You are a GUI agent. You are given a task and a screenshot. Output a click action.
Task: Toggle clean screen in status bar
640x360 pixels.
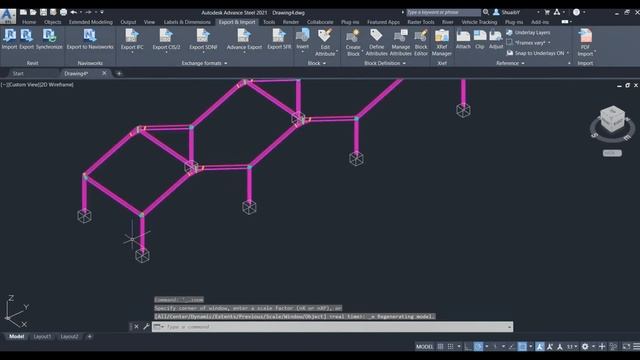click(627, 347)
